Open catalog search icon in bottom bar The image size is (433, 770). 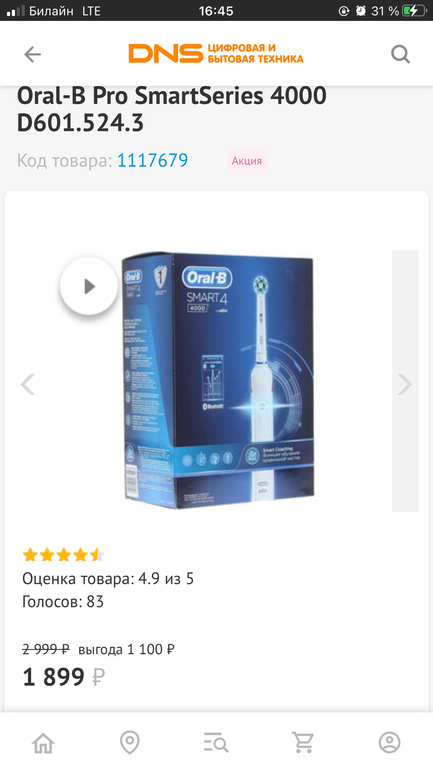216,742
